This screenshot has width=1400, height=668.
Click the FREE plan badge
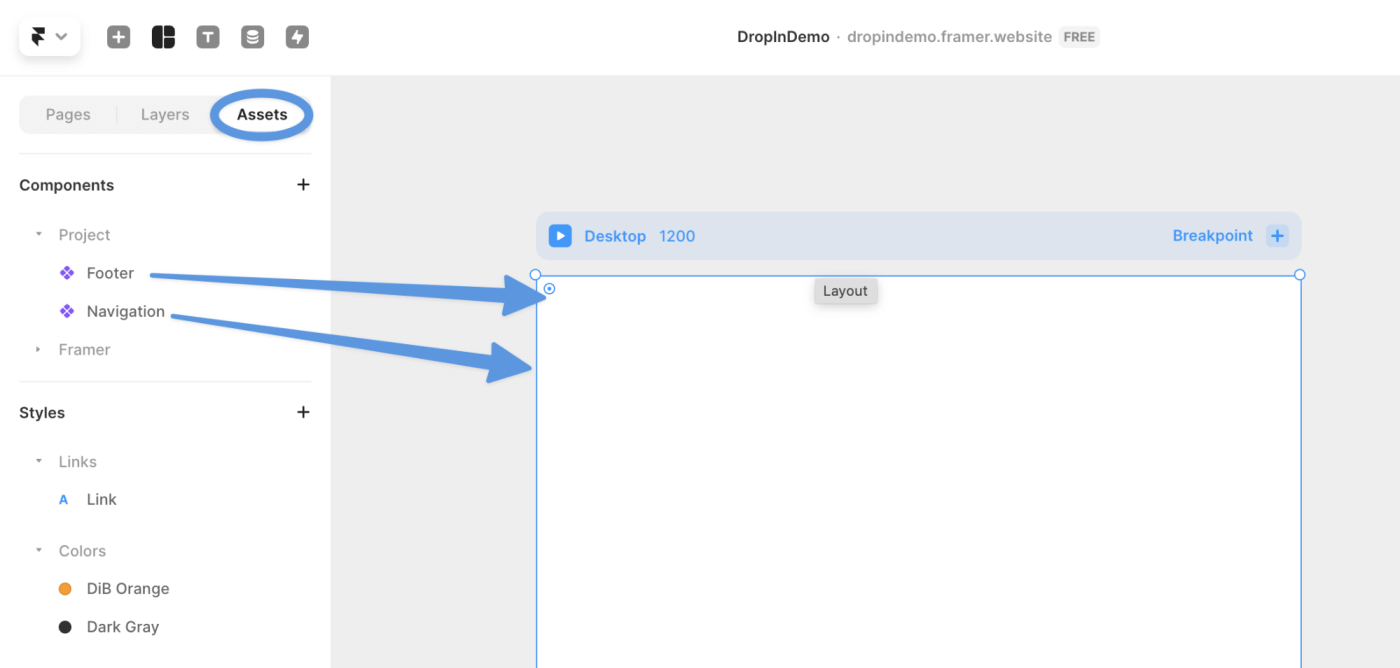click(1079, 37)
